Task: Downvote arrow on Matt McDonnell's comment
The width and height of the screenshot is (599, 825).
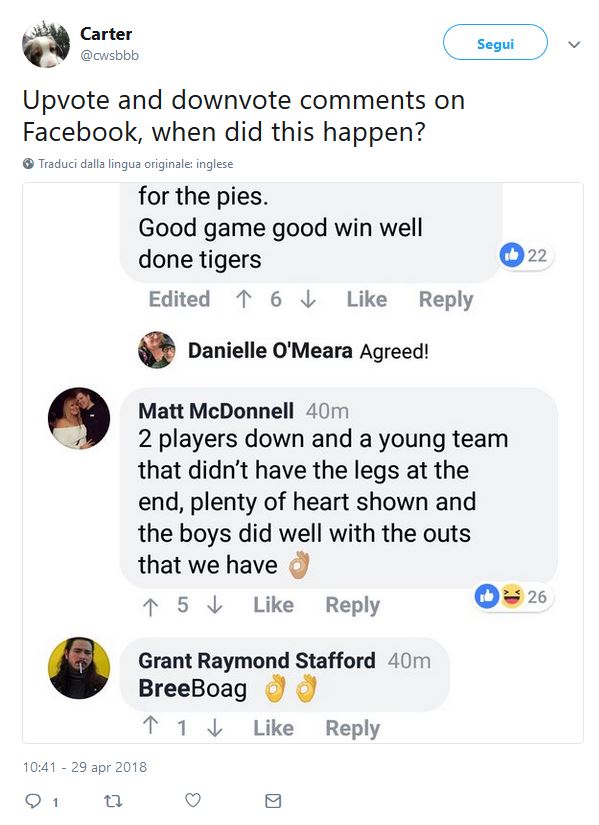Action: point(215,605)
